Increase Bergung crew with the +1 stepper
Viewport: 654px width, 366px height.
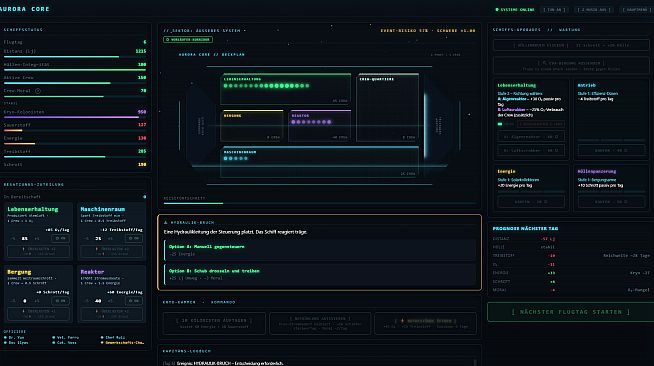[37, 301]
